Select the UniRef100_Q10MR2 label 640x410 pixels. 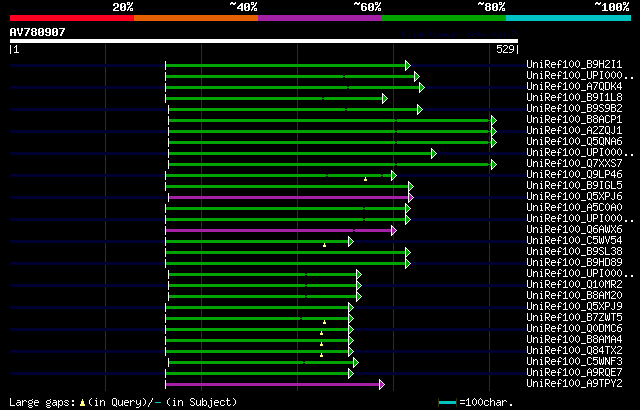coord(574,285)
